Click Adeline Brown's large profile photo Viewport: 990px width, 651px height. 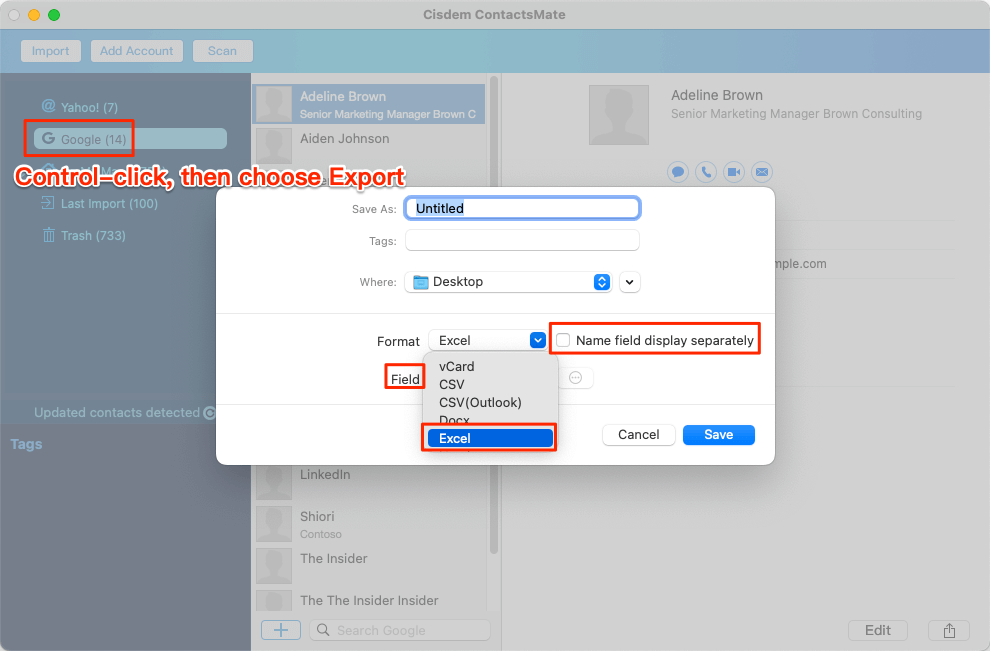(x=619, y=115)
